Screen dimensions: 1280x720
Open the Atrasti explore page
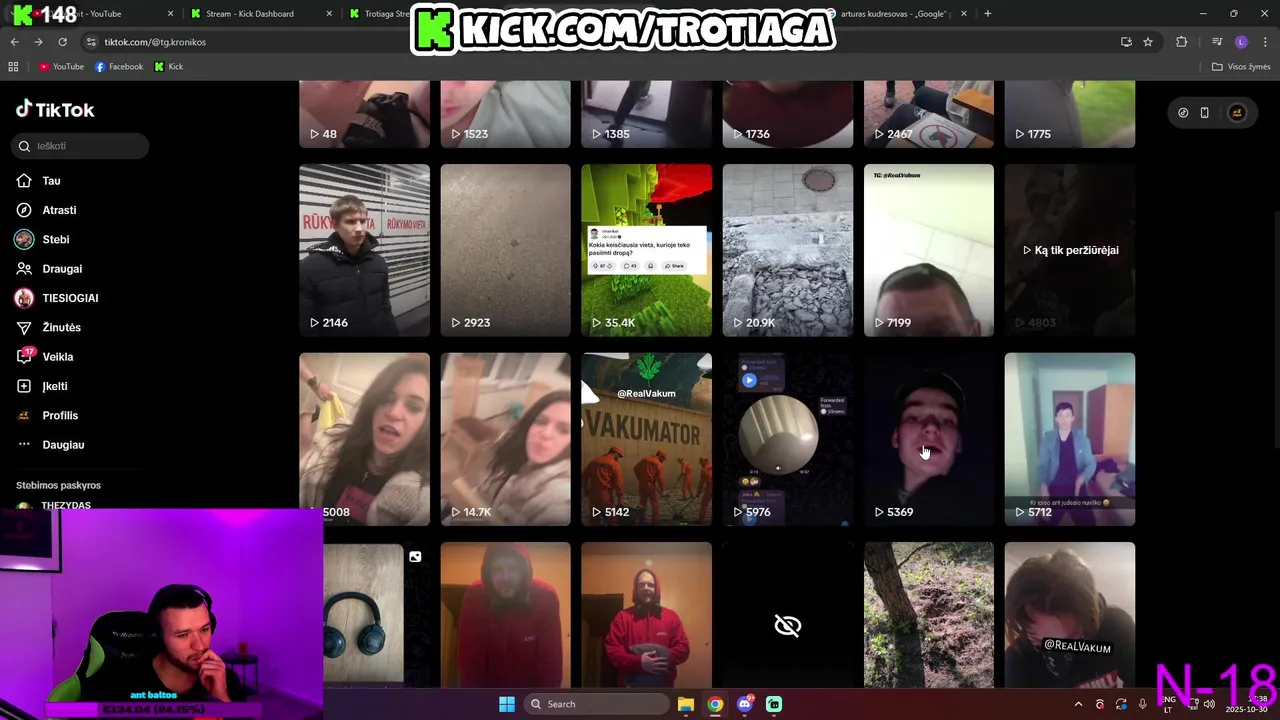pyautogui.click(x=46, y=210)
